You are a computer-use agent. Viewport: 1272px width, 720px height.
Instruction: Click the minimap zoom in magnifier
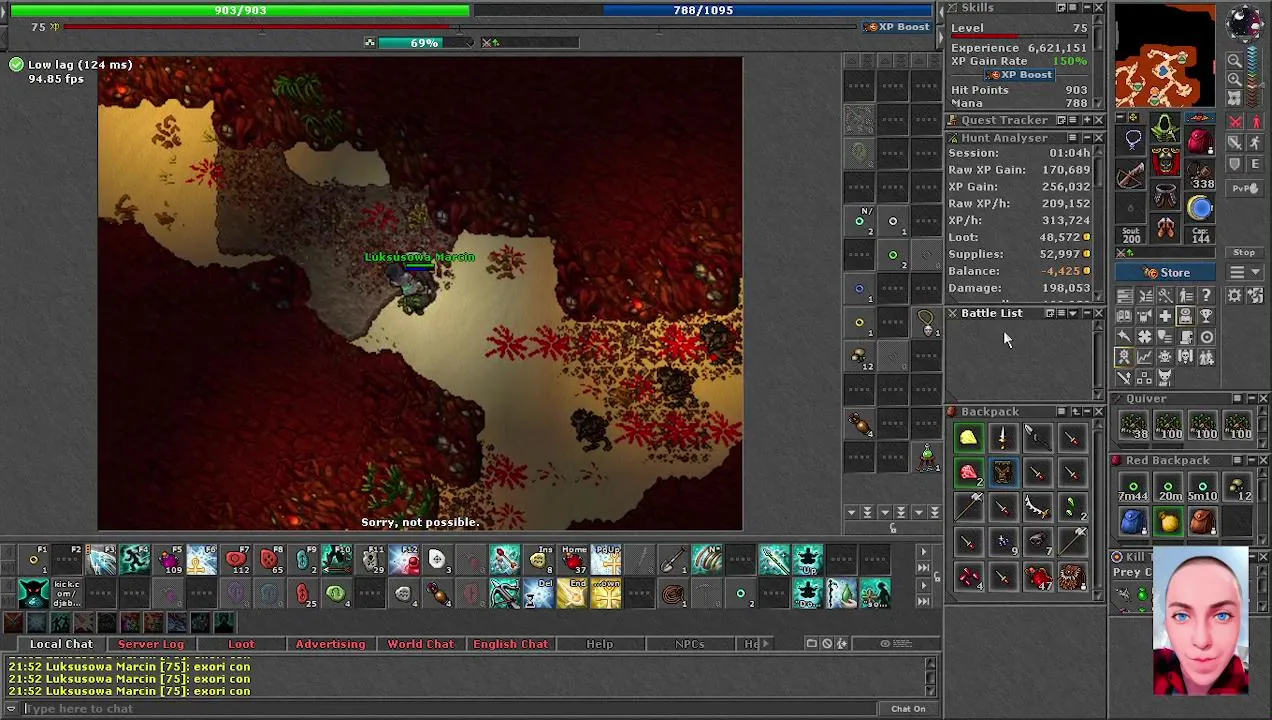[1234, 79]
